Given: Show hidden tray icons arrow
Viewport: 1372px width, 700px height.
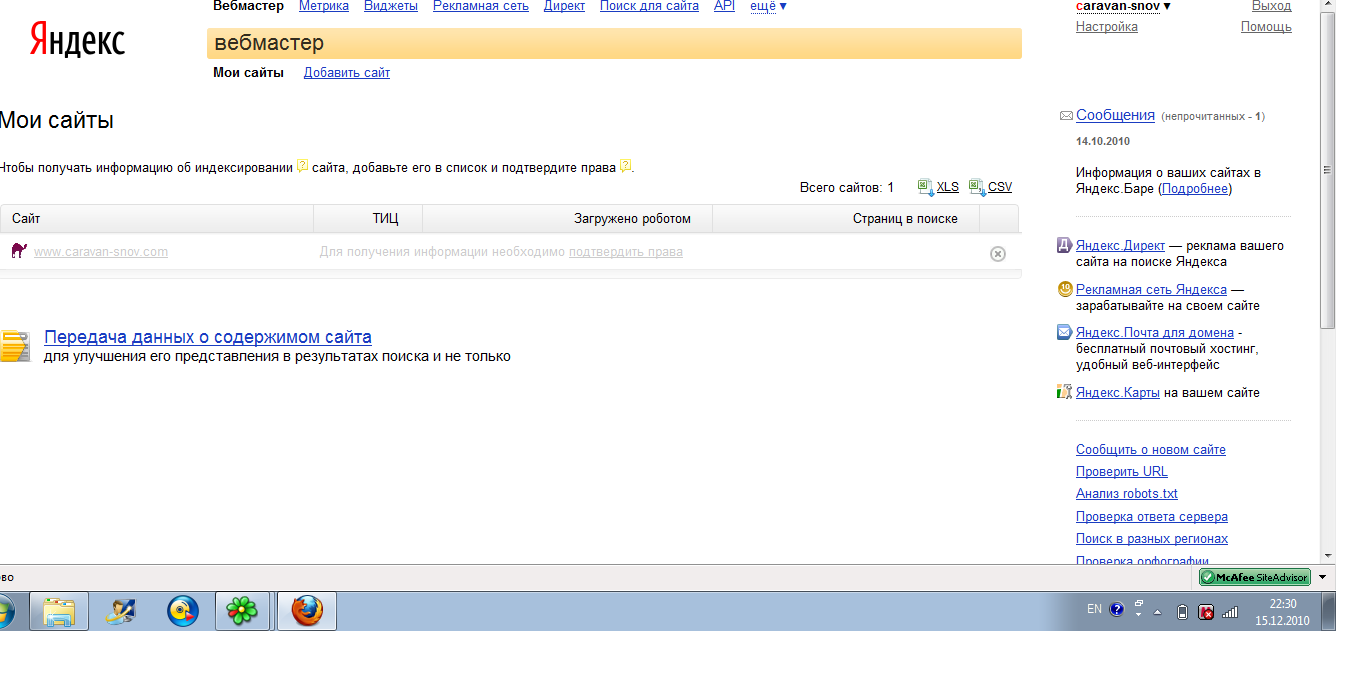Looking at the screenshot, I should (1158, 612).
